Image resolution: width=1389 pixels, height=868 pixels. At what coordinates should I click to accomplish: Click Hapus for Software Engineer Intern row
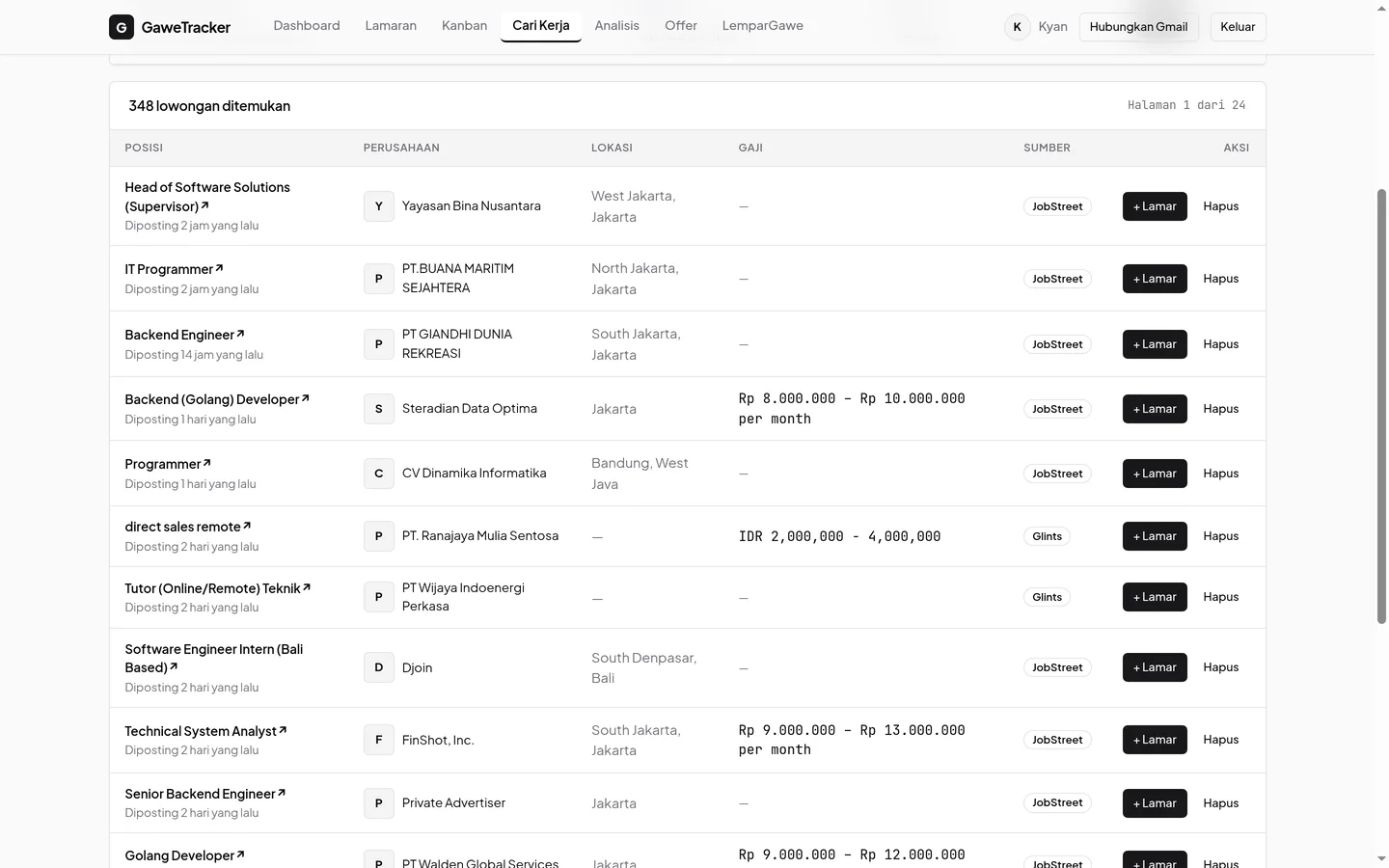click(1221, 667)
